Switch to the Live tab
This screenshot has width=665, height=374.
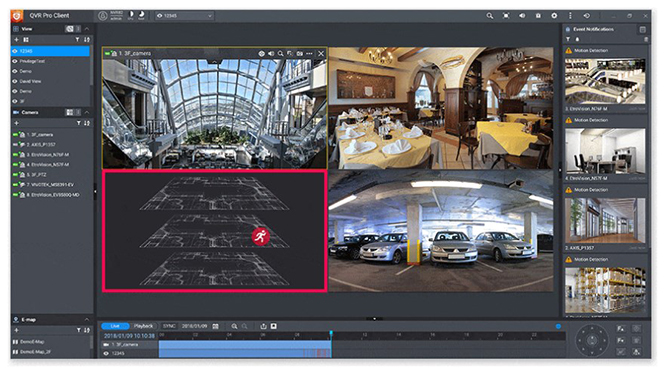115,326
